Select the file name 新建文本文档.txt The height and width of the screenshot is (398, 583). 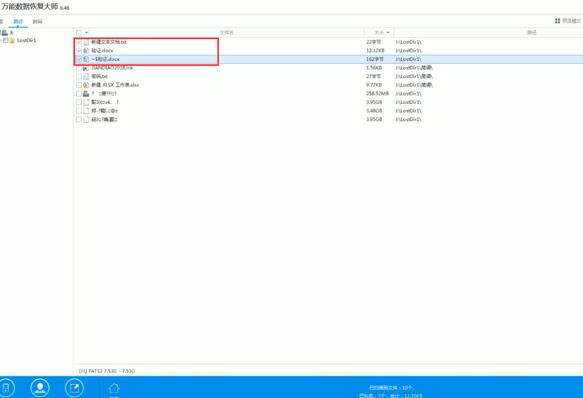click(109, 42)
